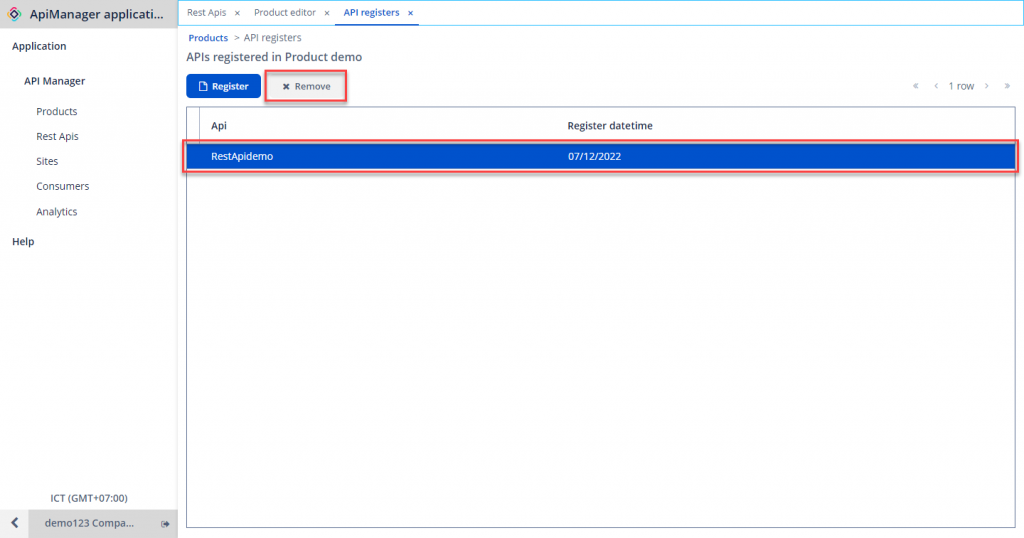The height and width of the screenshot is (538, 1024).
Task: Click the logout icon beside demo123 Company
Action: tap(165, 523)
